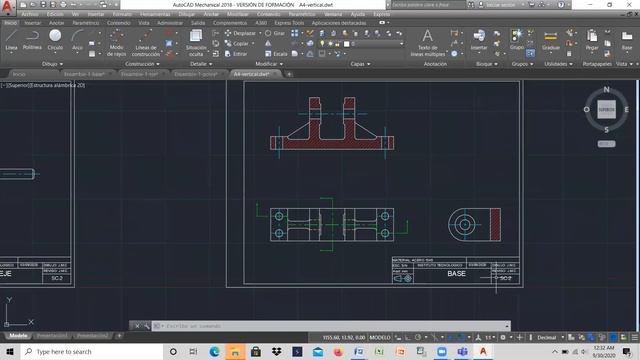Close the command line with X button

coord(137,326)
